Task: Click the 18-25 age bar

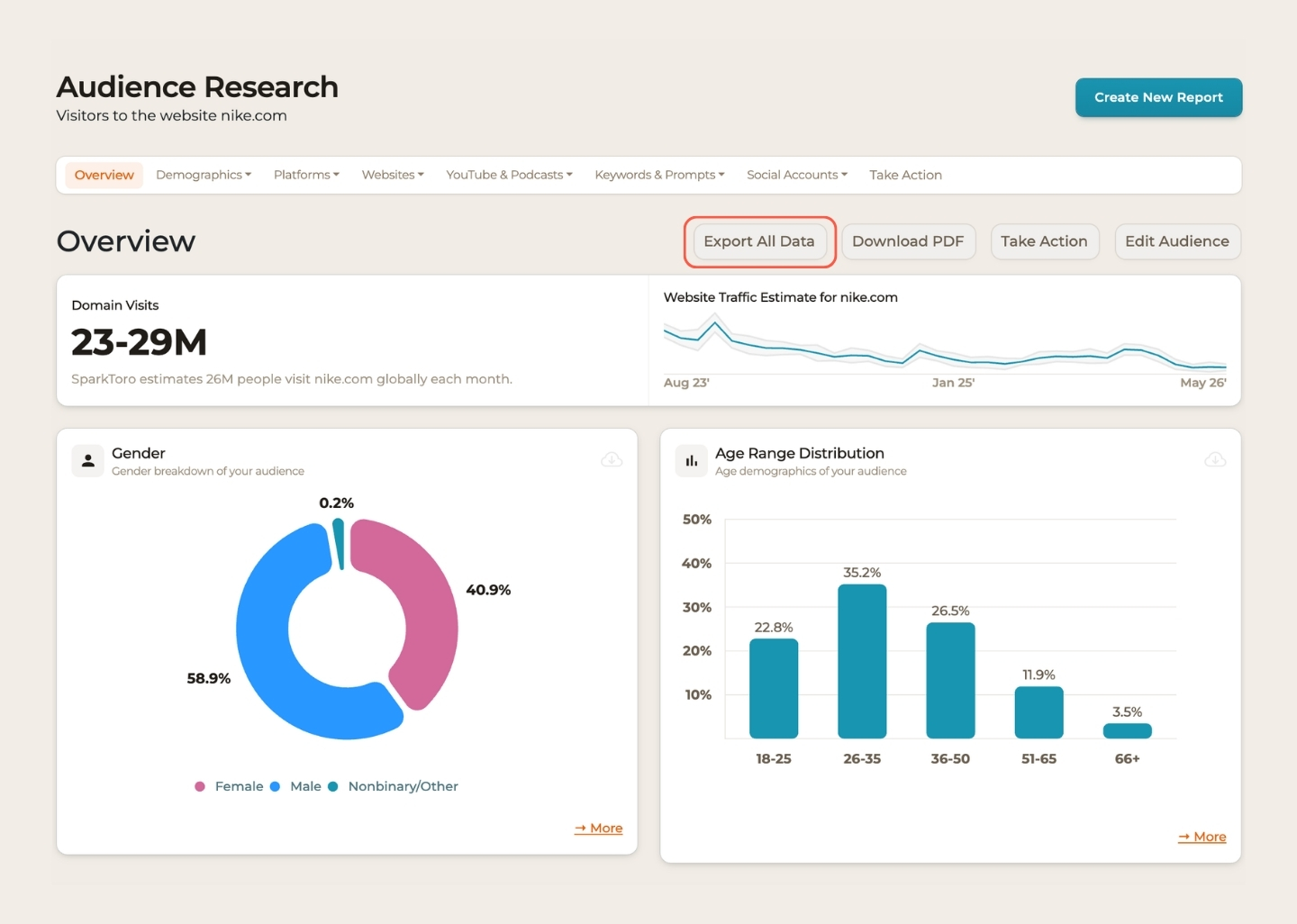Action: pyautogui.click(x=774, y=689)
